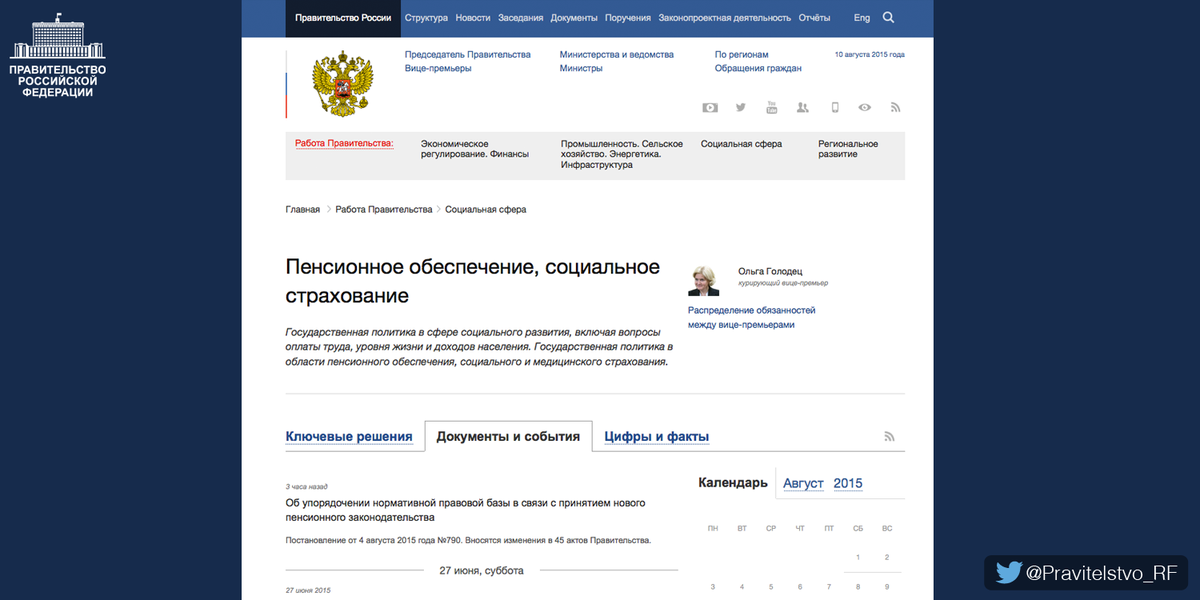Screen dimensions: 1200x600
Task: Open the Заседания menu
Action: coord(520,18)
